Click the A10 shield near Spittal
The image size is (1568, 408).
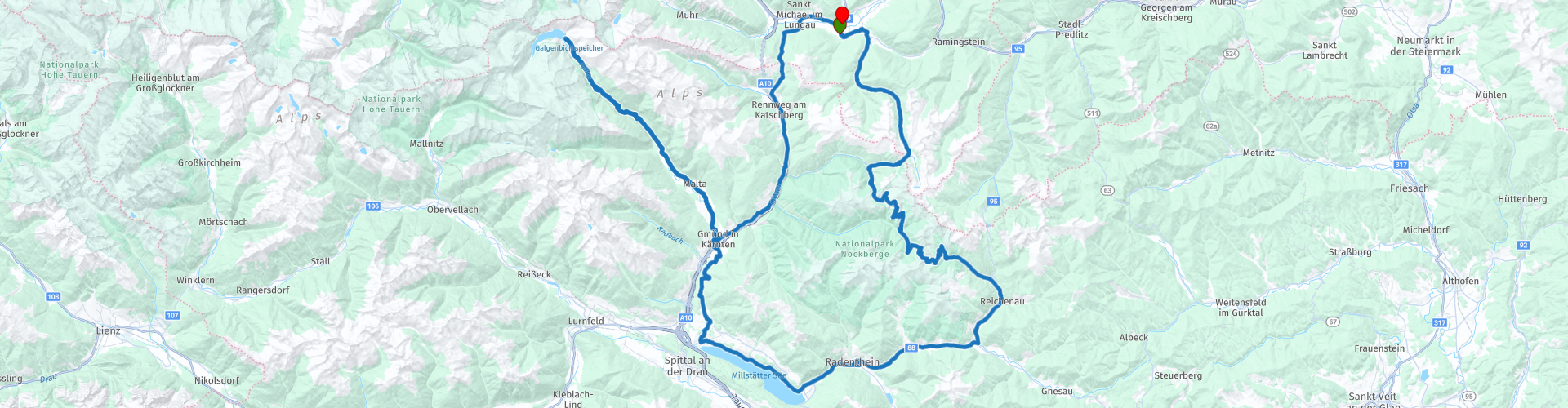coord(685,318)
